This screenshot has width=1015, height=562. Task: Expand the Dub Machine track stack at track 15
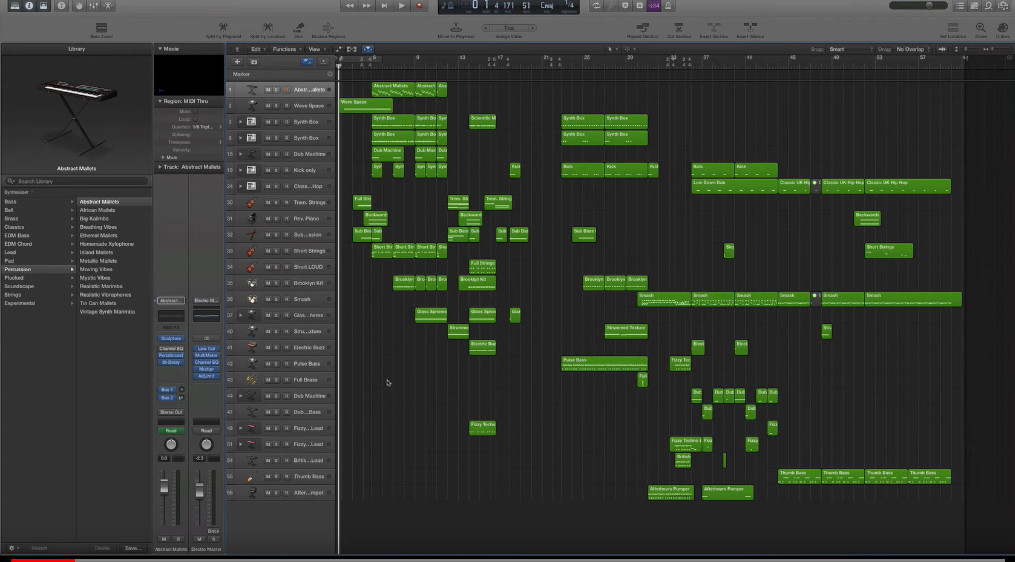point(240,154)
